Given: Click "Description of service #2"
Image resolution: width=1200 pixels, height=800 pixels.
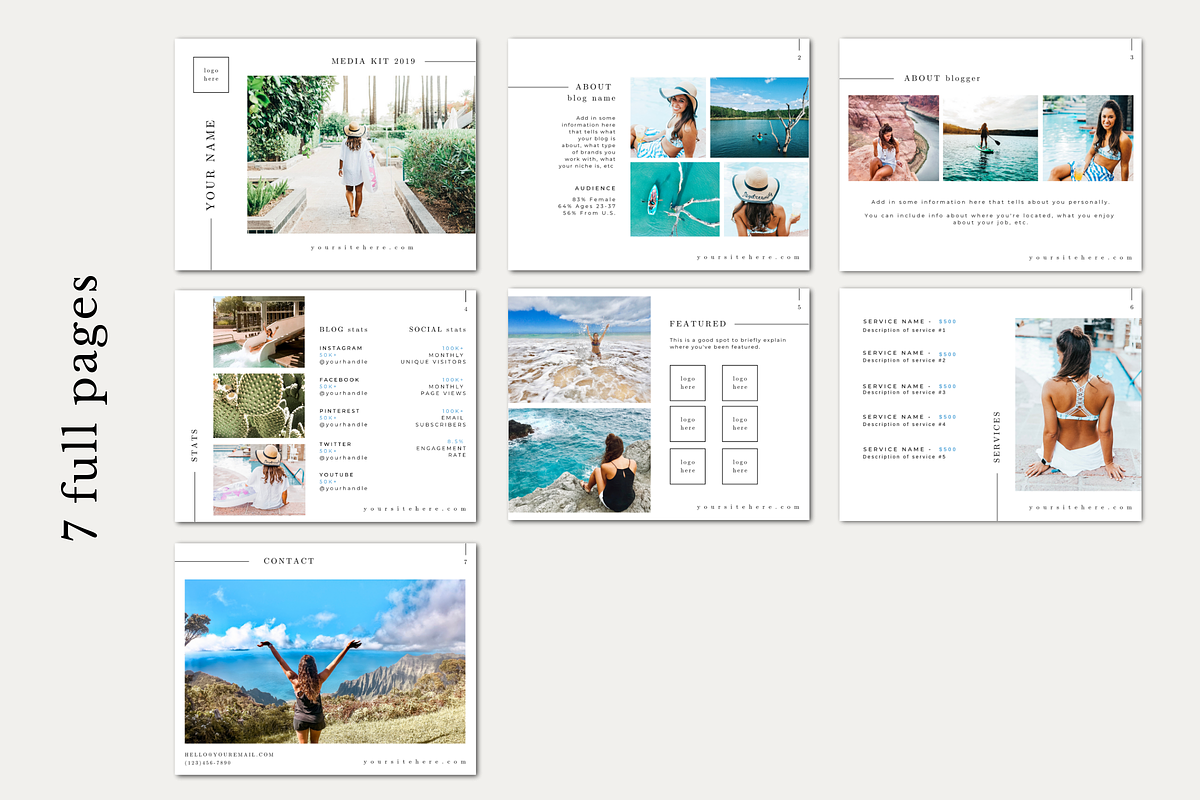Looking at the screenshot, I should [904, 361].
